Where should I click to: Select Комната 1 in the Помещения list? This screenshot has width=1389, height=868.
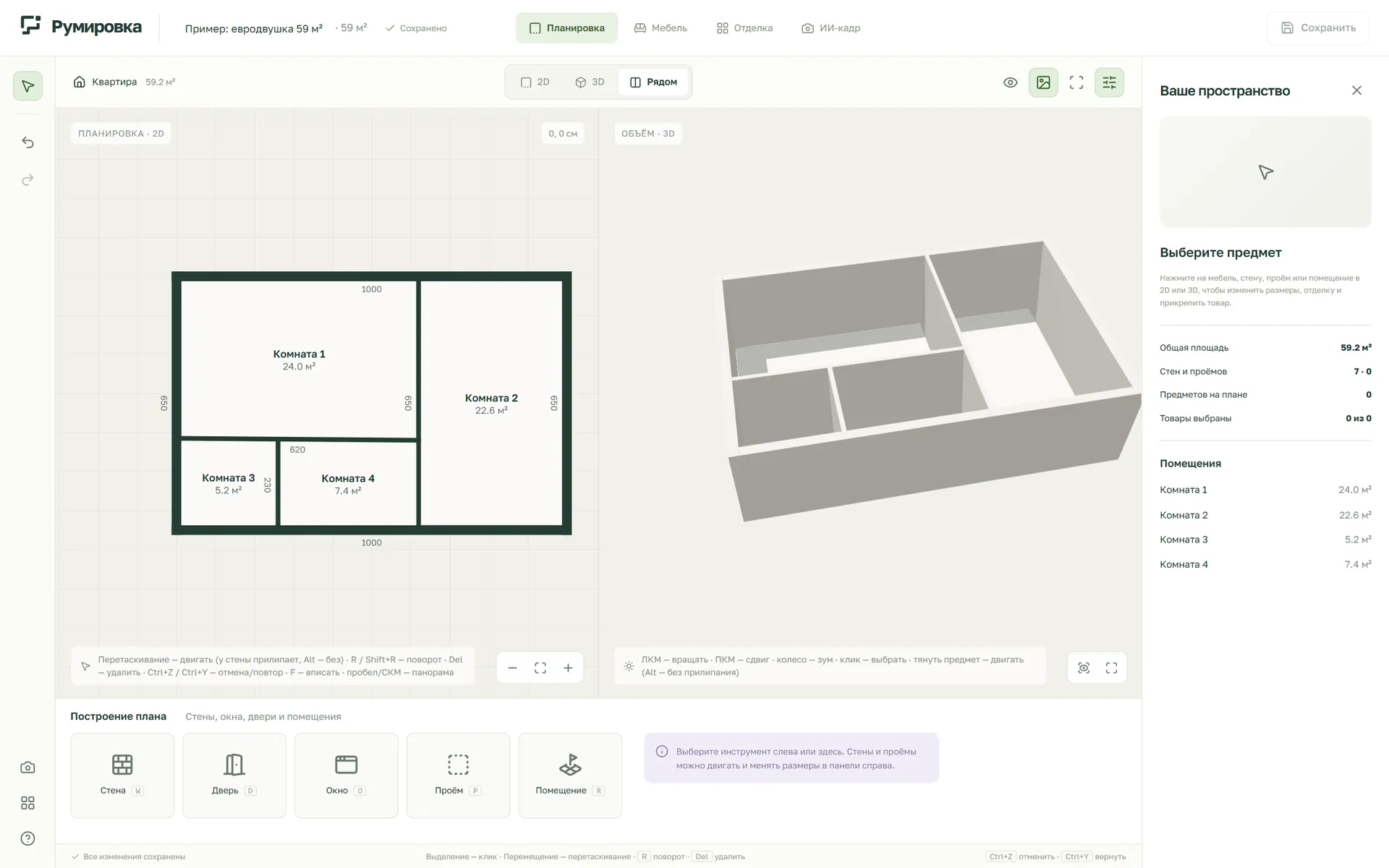pyautogui.click(x=1265, y=490)
